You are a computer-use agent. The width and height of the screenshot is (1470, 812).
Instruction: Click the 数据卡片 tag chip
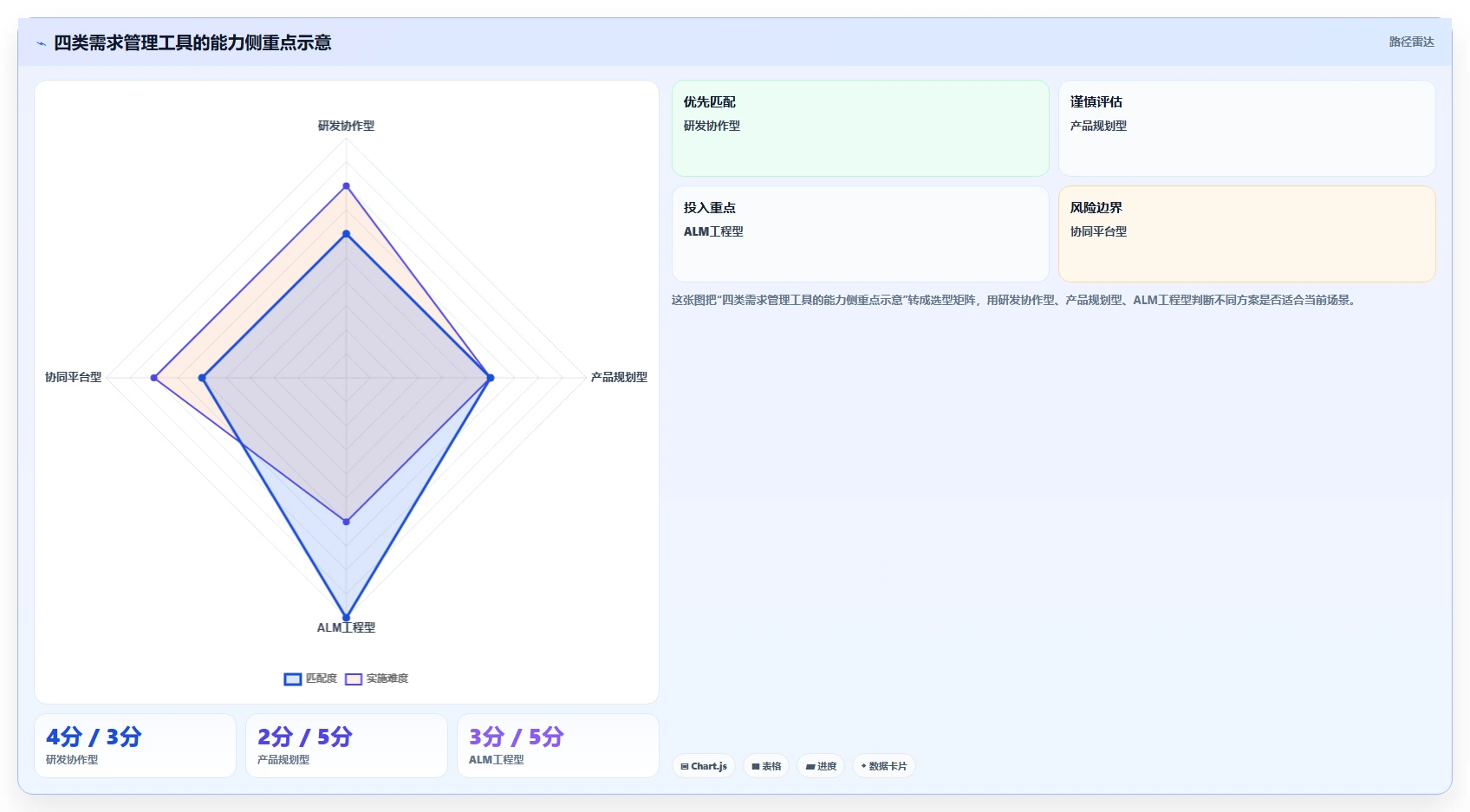tap(884, 766)
